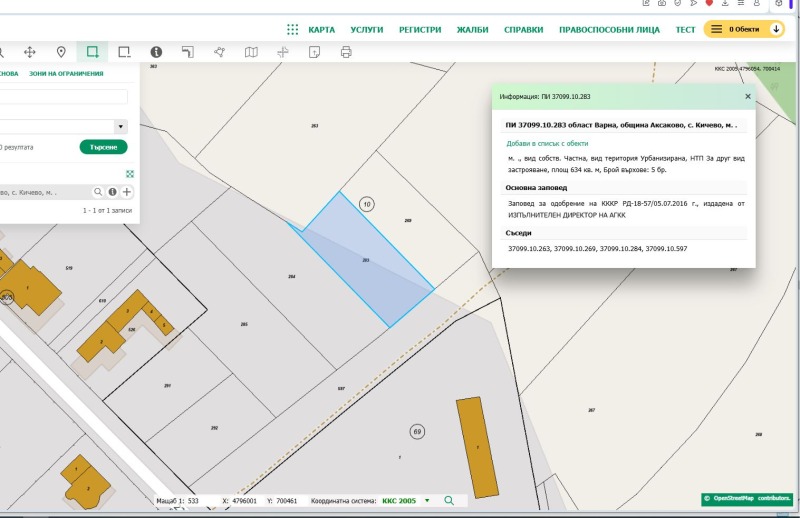This screenshot has height=518, width=800.
Task: Click the location pin marker tool
Action: 61,52
